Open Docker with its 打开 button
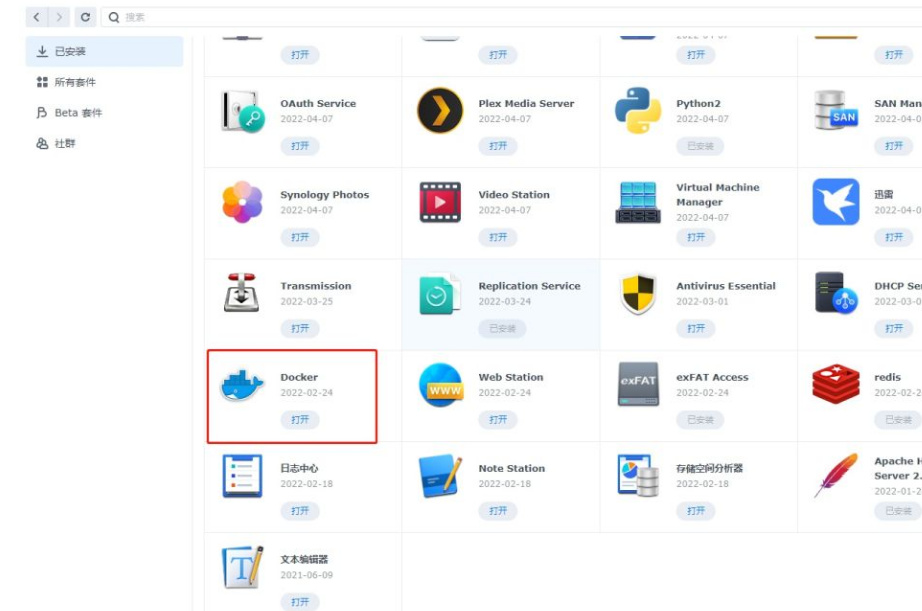The height and width of the screenshot is (611, 922). click(x=300, y=419)
